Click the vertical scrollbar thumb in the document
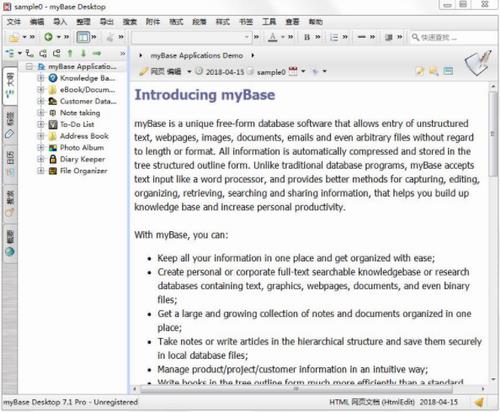The image size is (500, 412). pos(493,134)
